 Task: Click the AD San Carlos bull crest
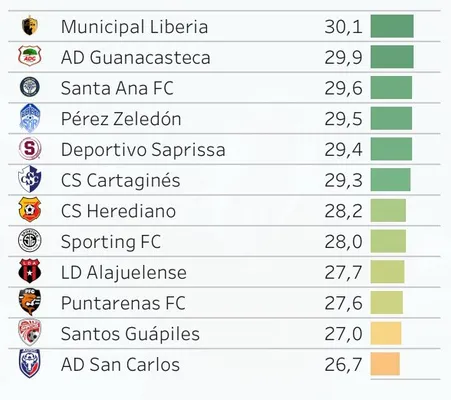(30, 363)
